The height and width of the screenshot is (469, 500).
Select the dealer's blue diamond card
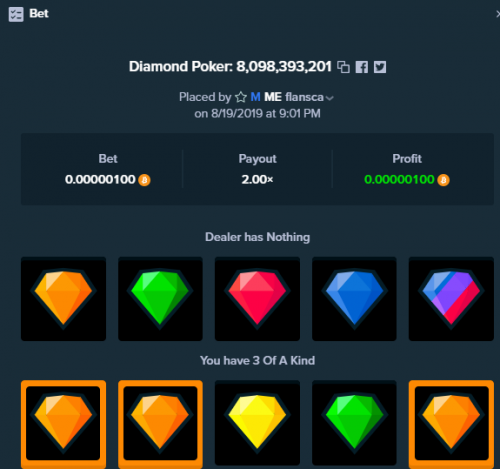click(354, 299)
